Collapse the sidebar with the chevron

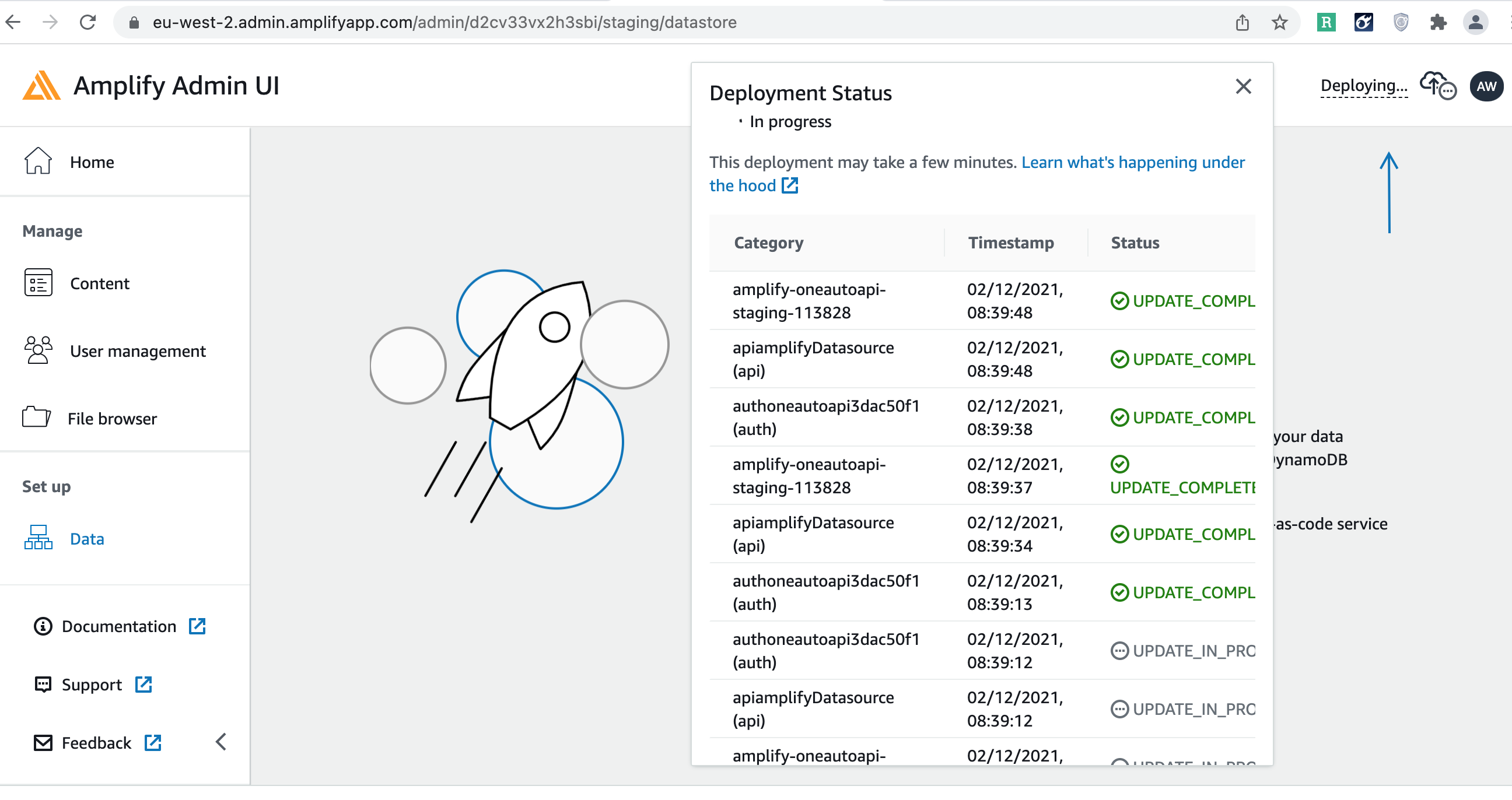220,741
